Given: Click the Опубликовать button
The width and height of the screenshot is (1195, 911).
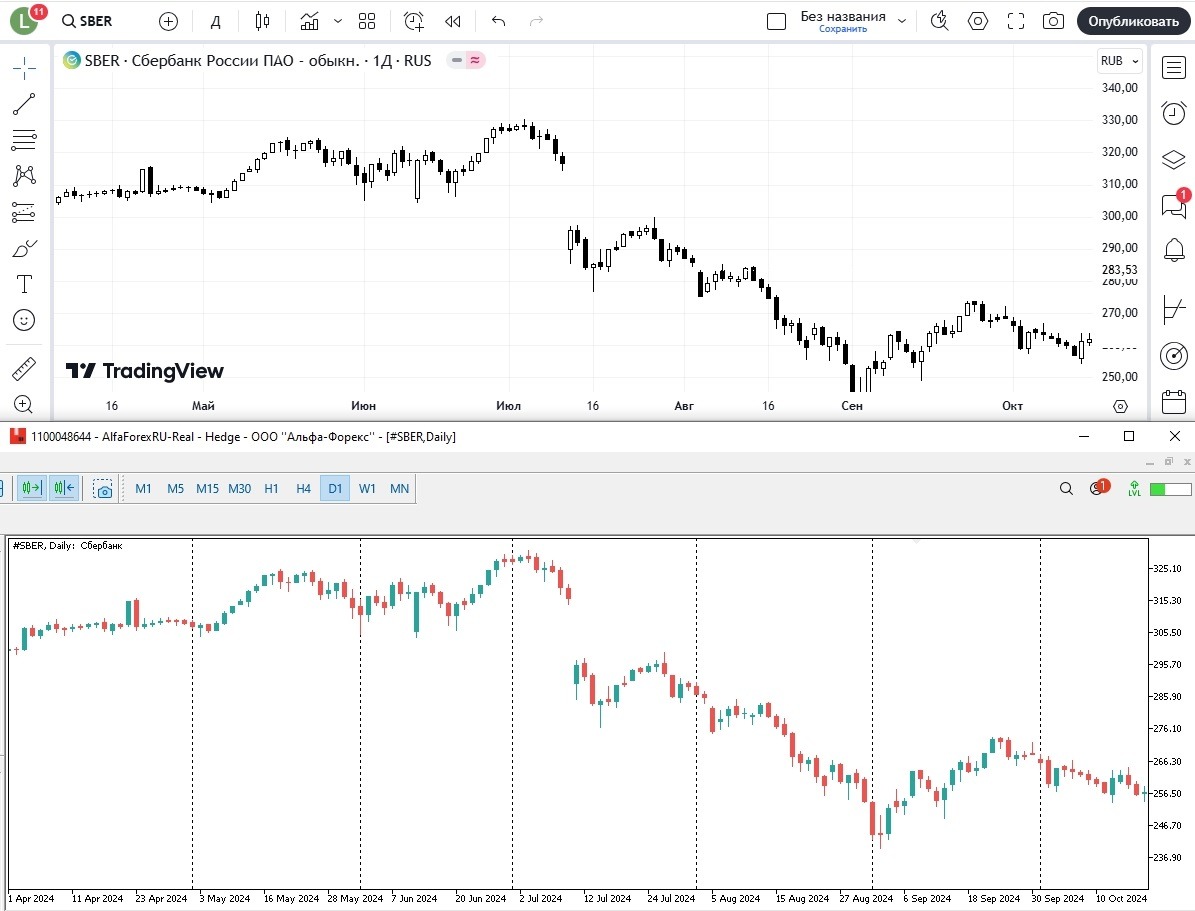Looking at the screenshot, I should 1133,21.
